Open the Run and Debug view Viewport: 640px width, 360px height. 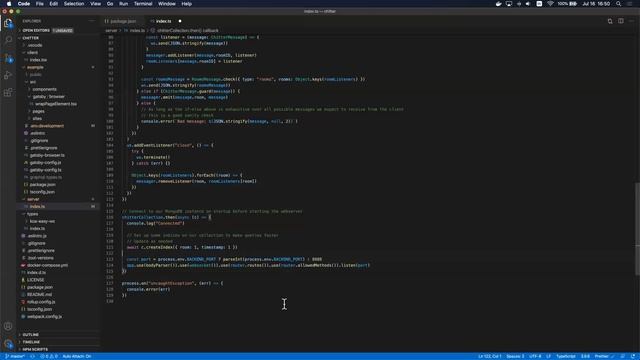8,76
